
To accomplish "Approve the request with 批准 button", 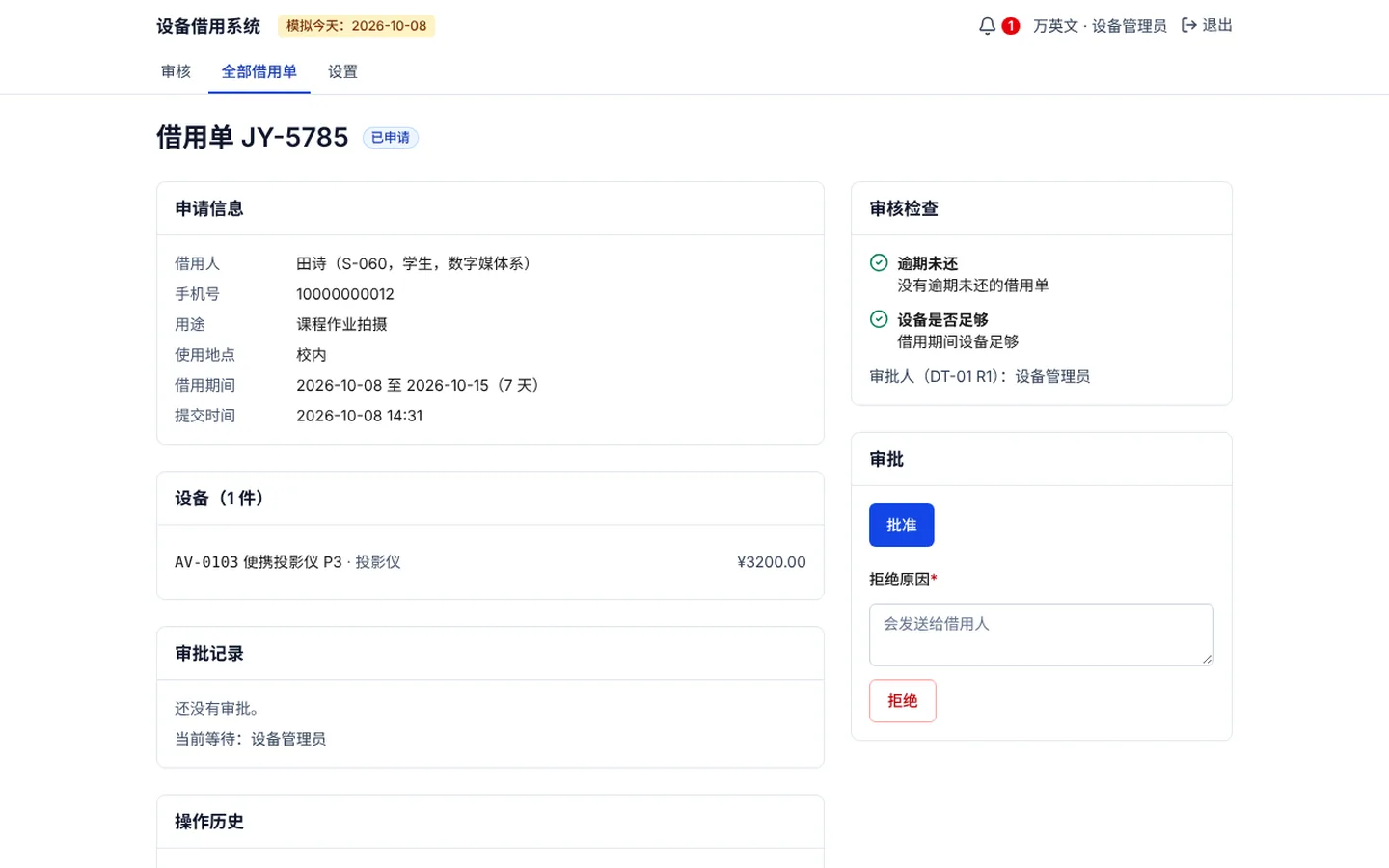I will [901, 525].
